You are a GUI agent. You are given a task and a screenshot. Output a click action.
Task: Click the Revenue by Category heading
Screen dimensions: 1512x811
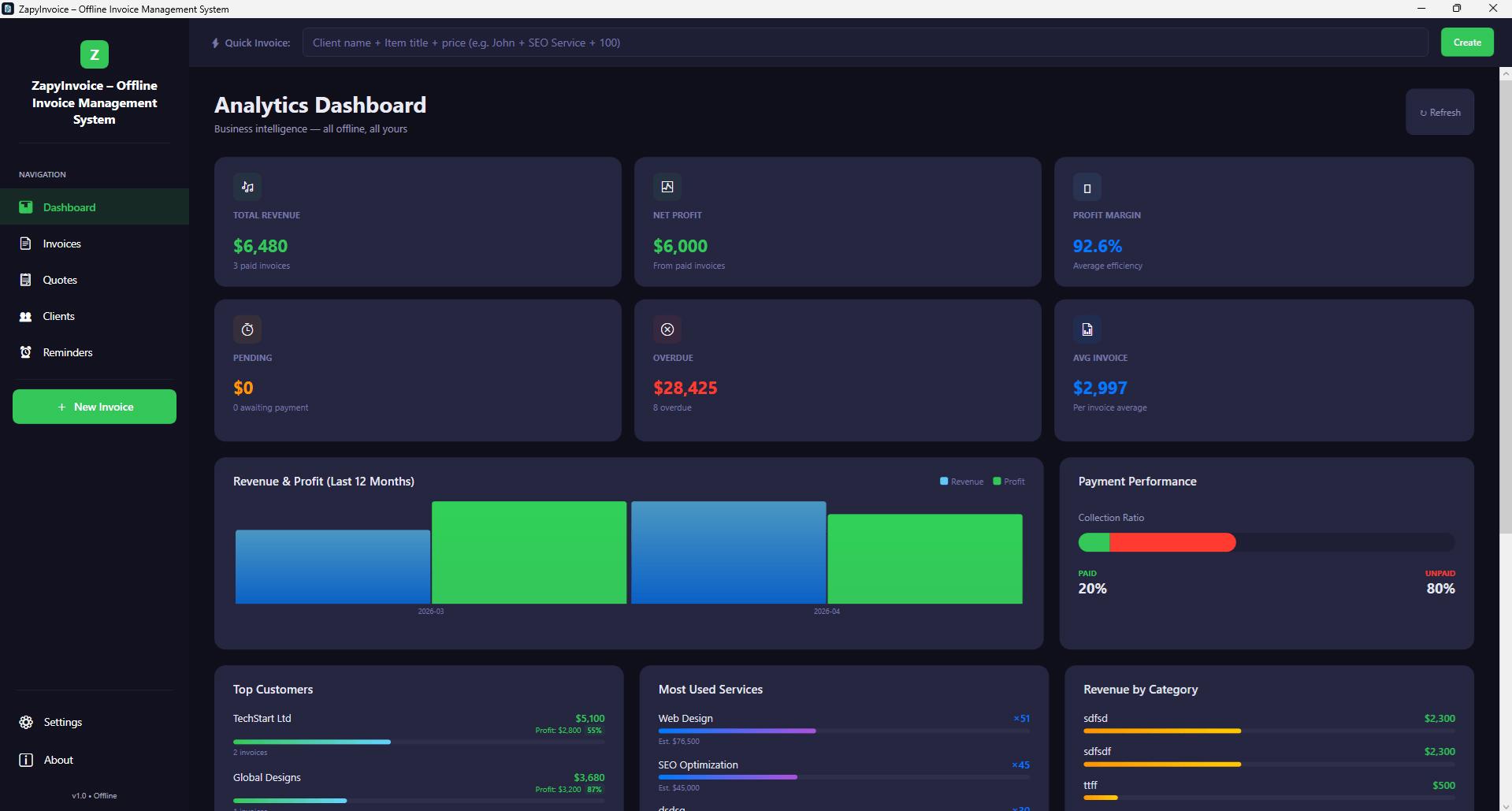(x=1140, y=689)
